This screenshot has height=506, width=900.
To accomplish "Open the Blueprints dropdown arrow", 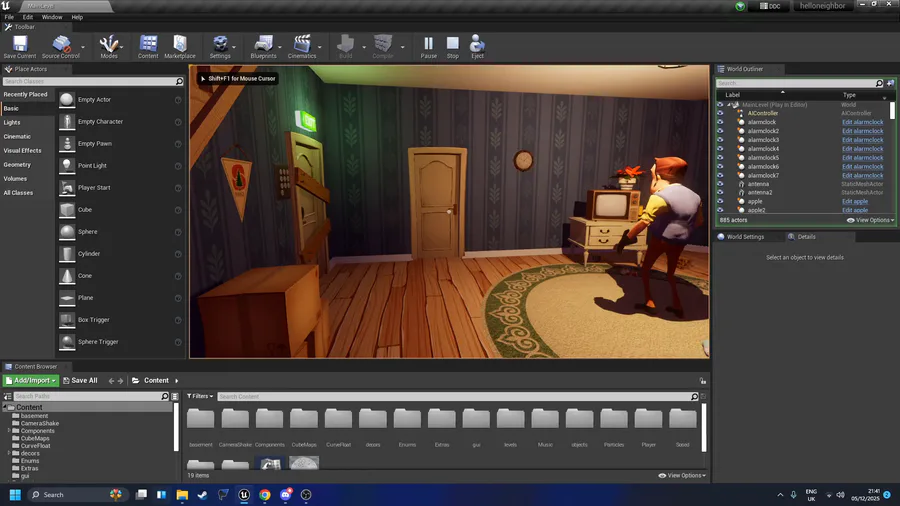I will coord(280,47).
